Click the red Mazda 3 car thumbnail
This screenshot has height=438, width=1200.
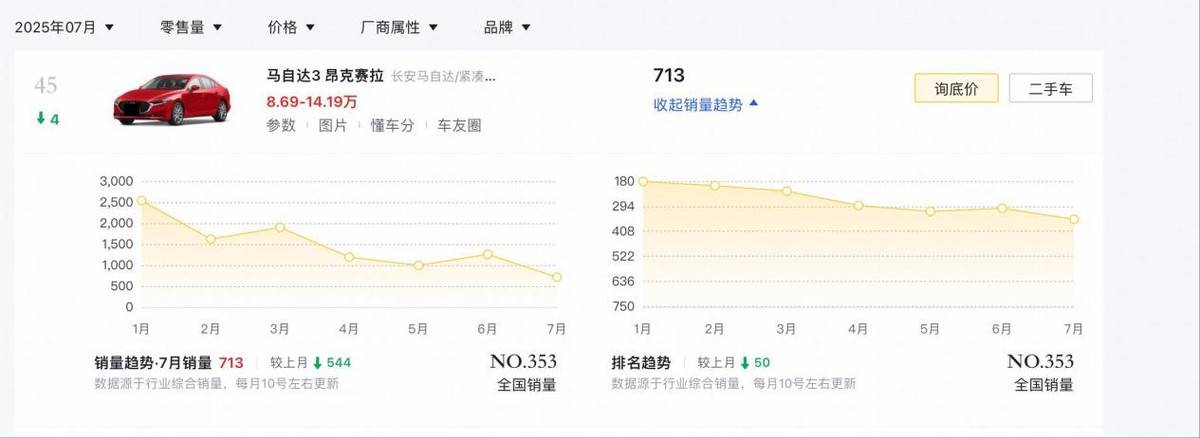tap(172, 99)
